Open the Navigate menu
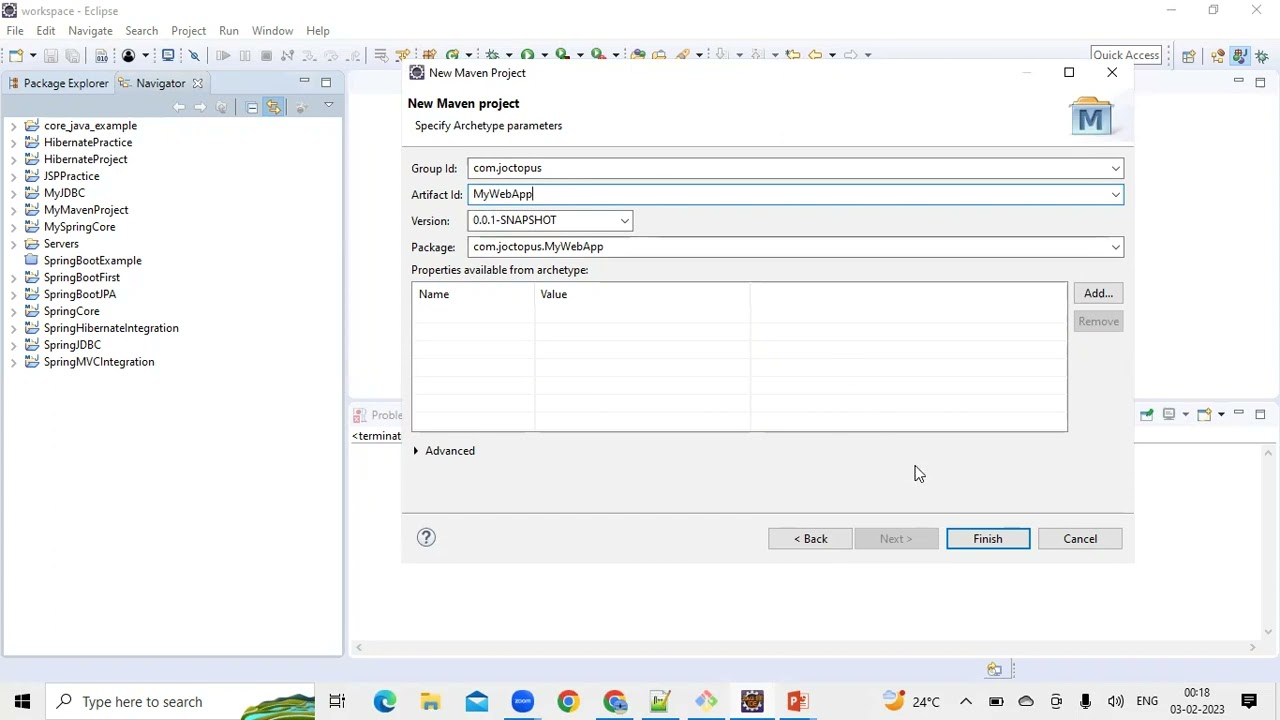This screenshot has width=1280, height=720. click(x=90, y=31)
